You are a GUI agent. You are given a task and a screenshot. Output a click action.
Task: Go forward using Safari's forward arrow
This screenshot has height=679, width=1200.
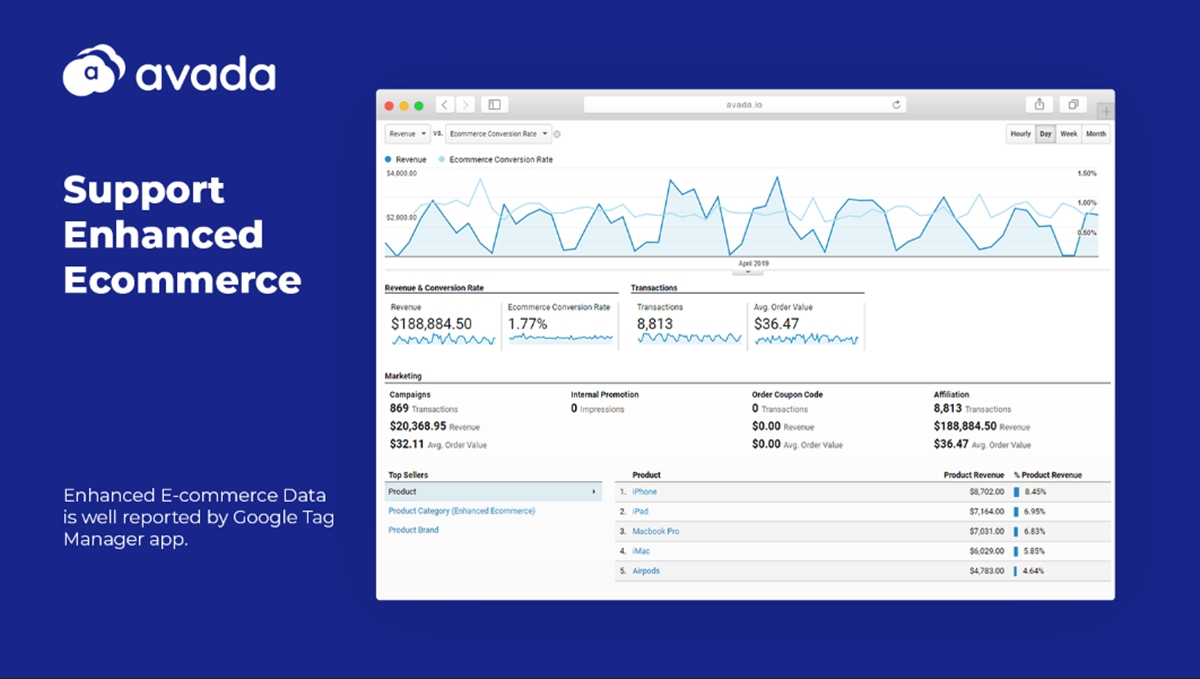click(x=465, y=105)
